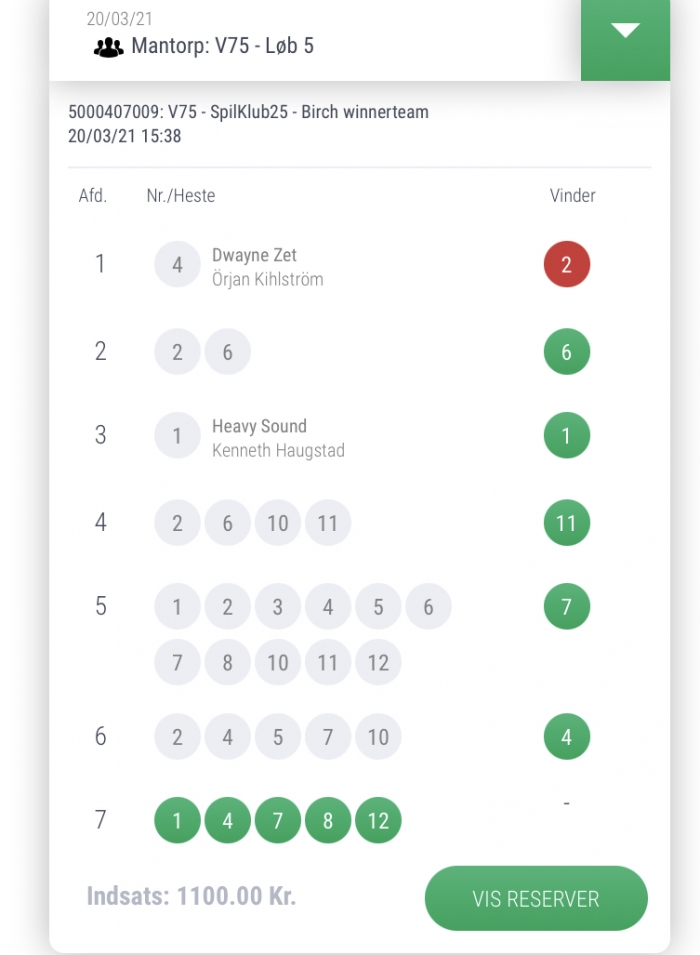Click the Nr./Heste column header
Viewport: 700px width, 955px height.
[180, 195]
